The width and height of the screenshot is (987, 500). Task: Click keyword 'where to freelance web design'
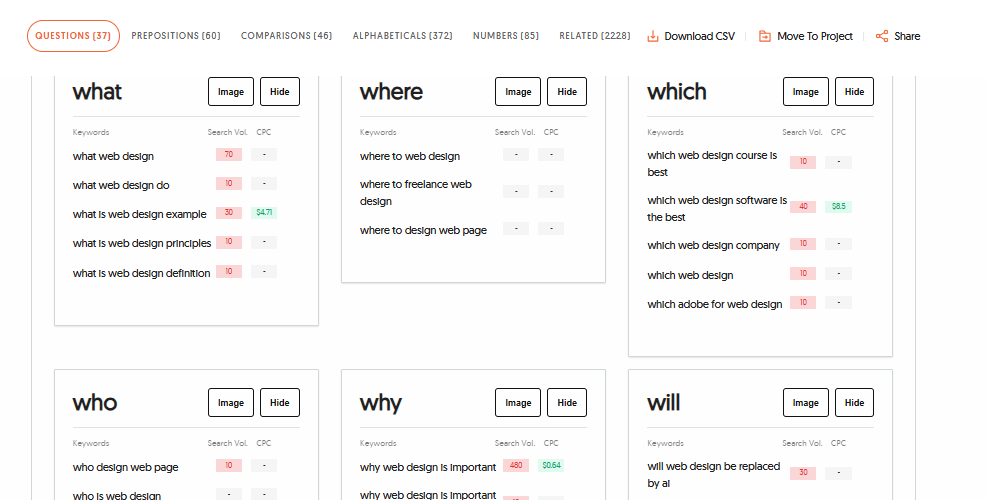pos(415,192)
